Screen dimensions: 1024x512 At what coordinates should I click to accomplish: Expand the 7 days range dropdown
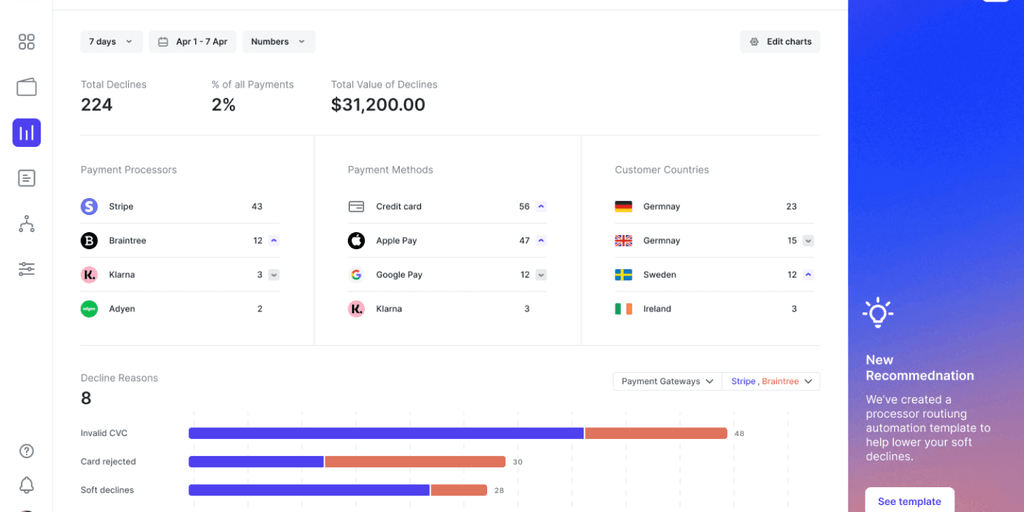tap(110, 42)
